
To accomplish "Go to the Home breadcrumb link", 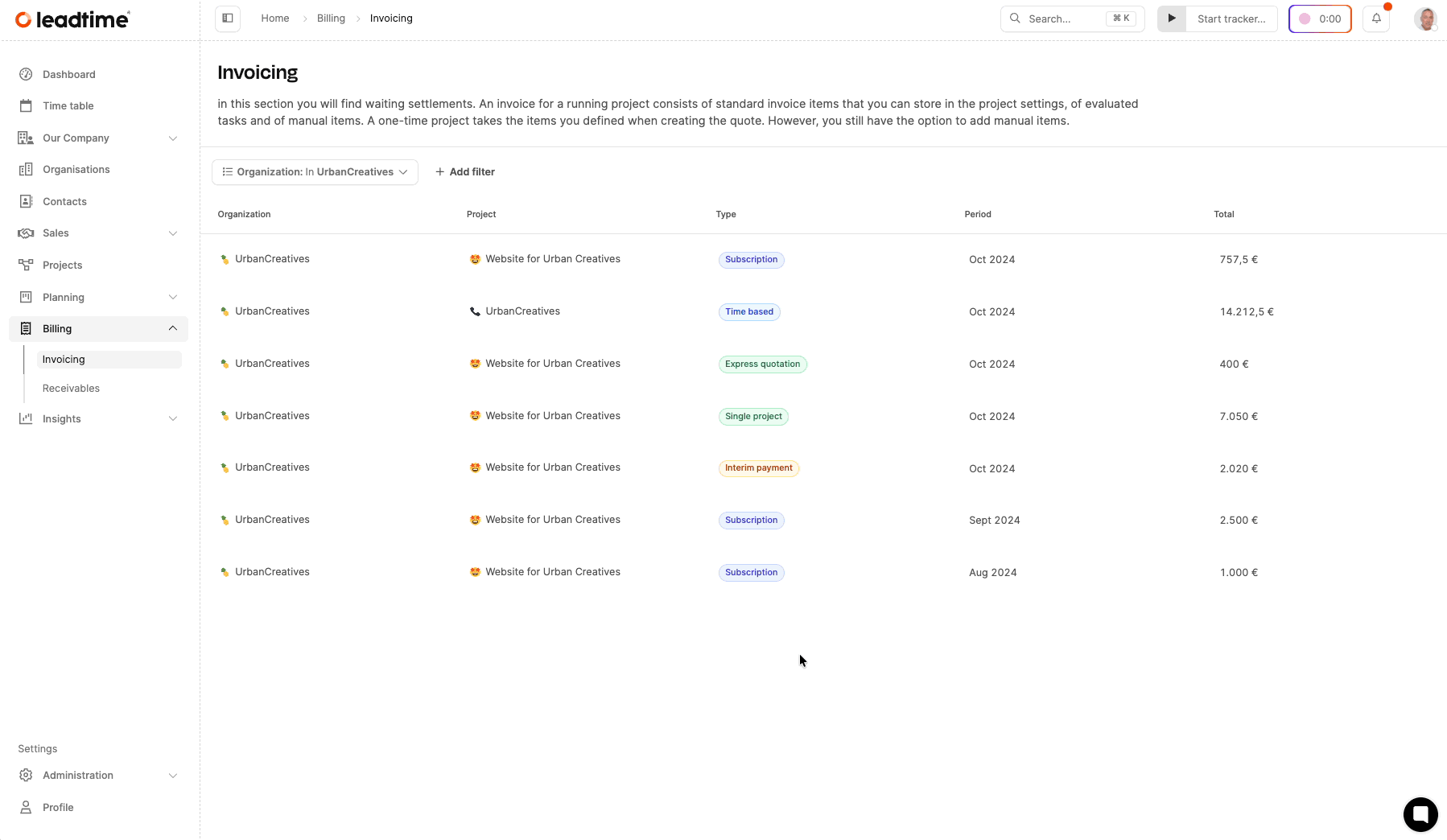I will (x=274, y=19).
